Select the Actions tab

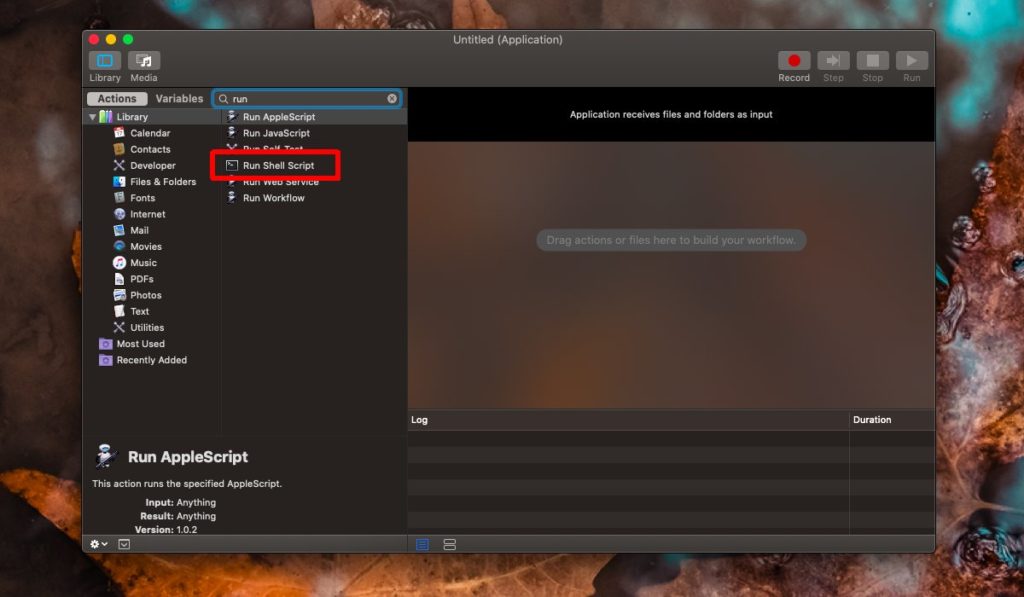(116, 98)
